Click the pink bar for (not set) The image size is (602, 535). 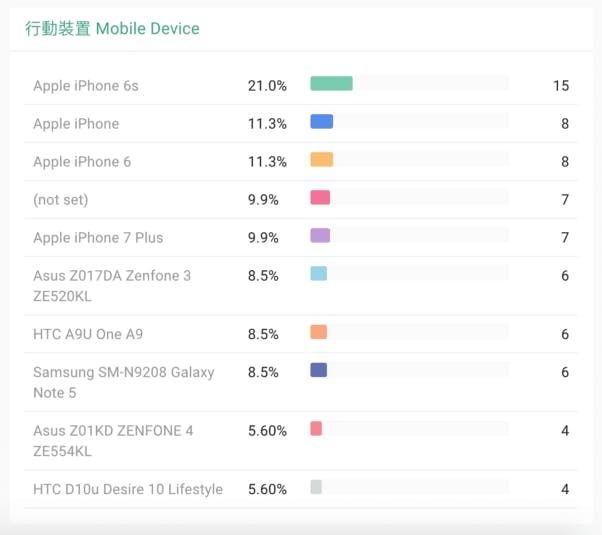tap(320, 198)
